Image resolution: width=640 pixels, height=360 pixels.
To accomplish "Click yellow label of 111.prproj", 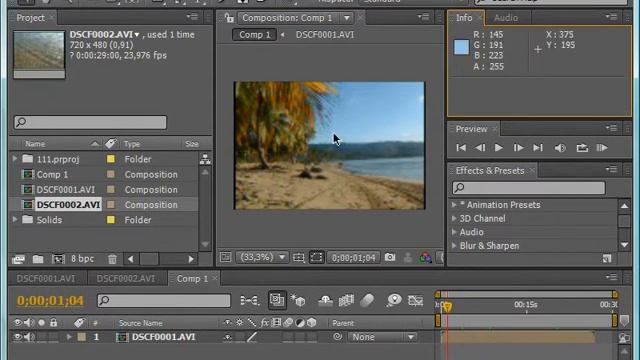I will pyautogui.click(x=111, y=159).
